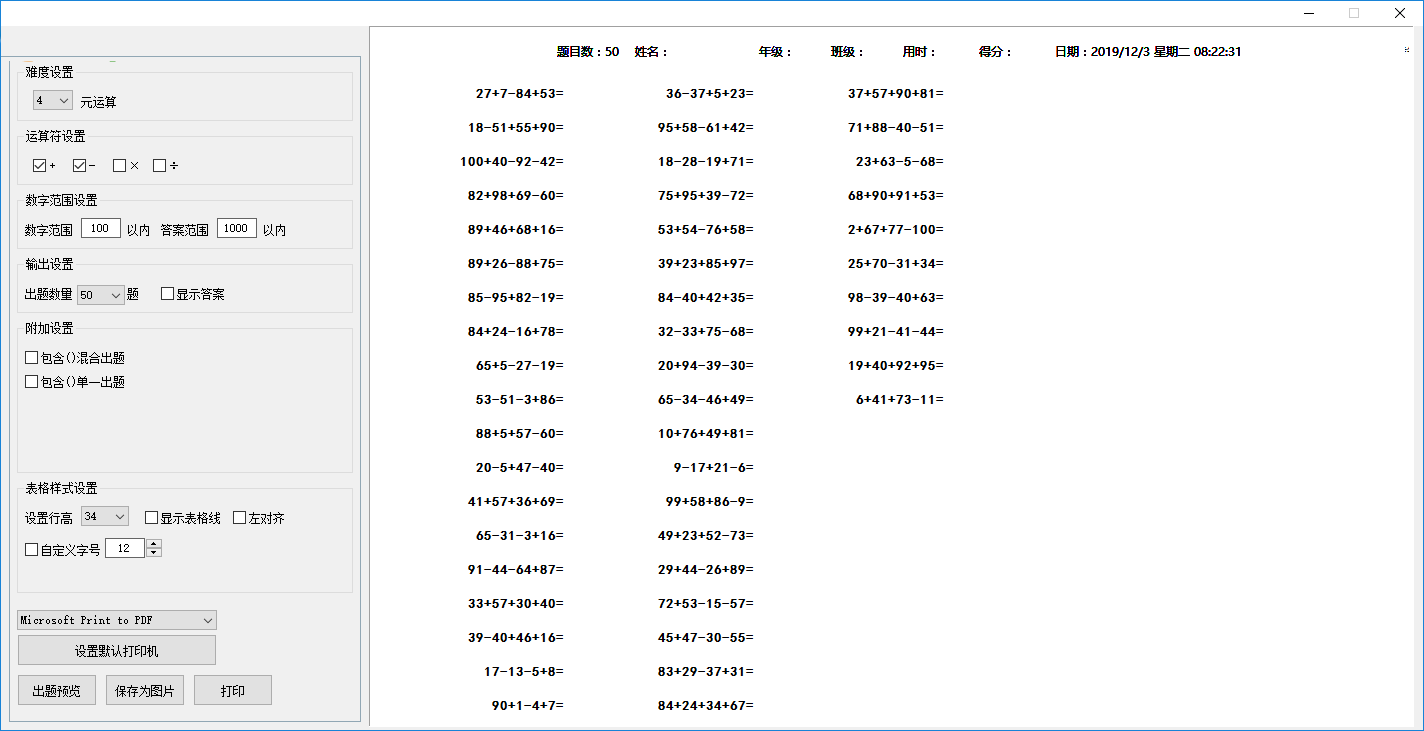Decrease font size with the down spinner arrow

pyautogui.click(x=154, y=553)
